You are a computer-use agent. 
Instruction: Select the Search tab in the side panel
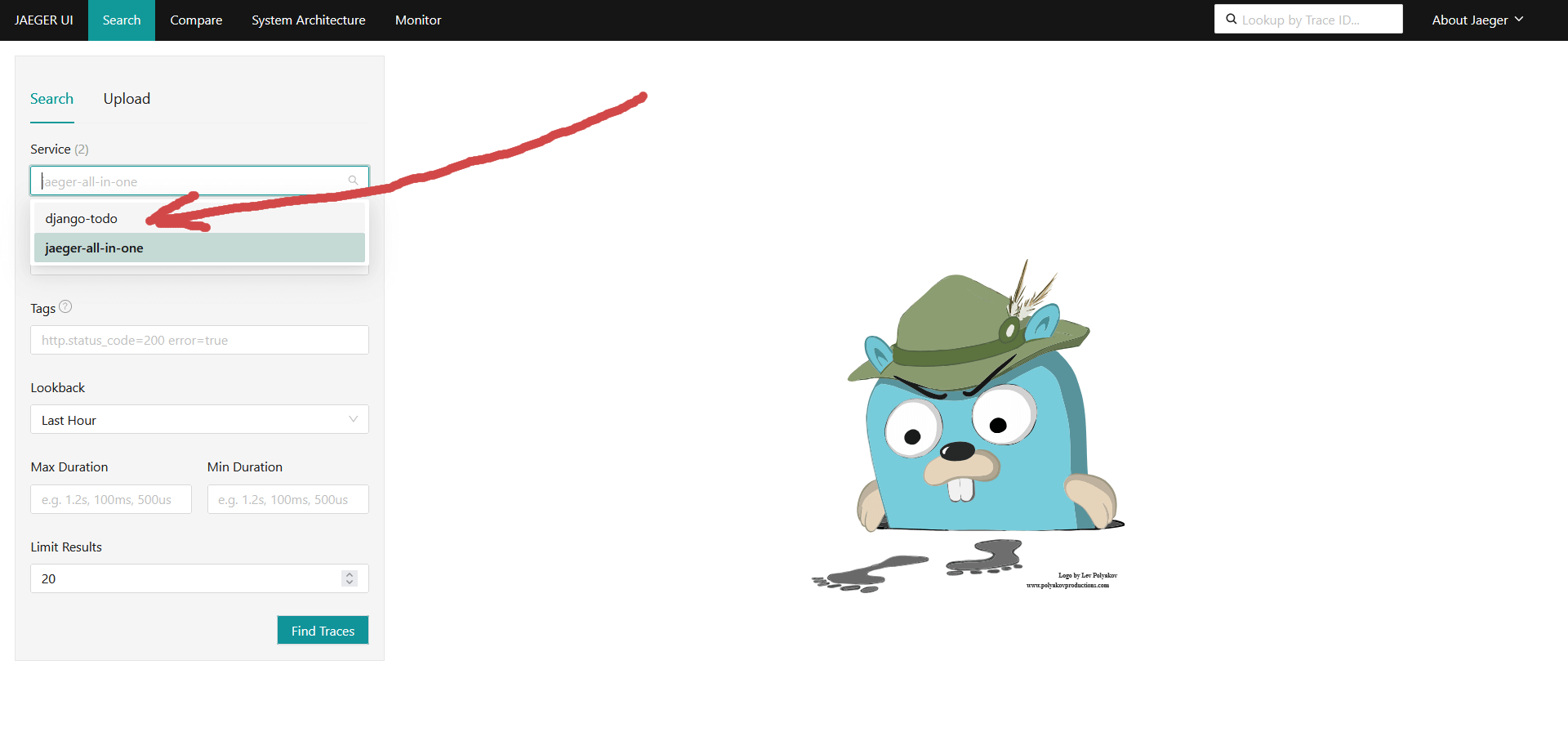pyautogui.click(x=51, y=99)
